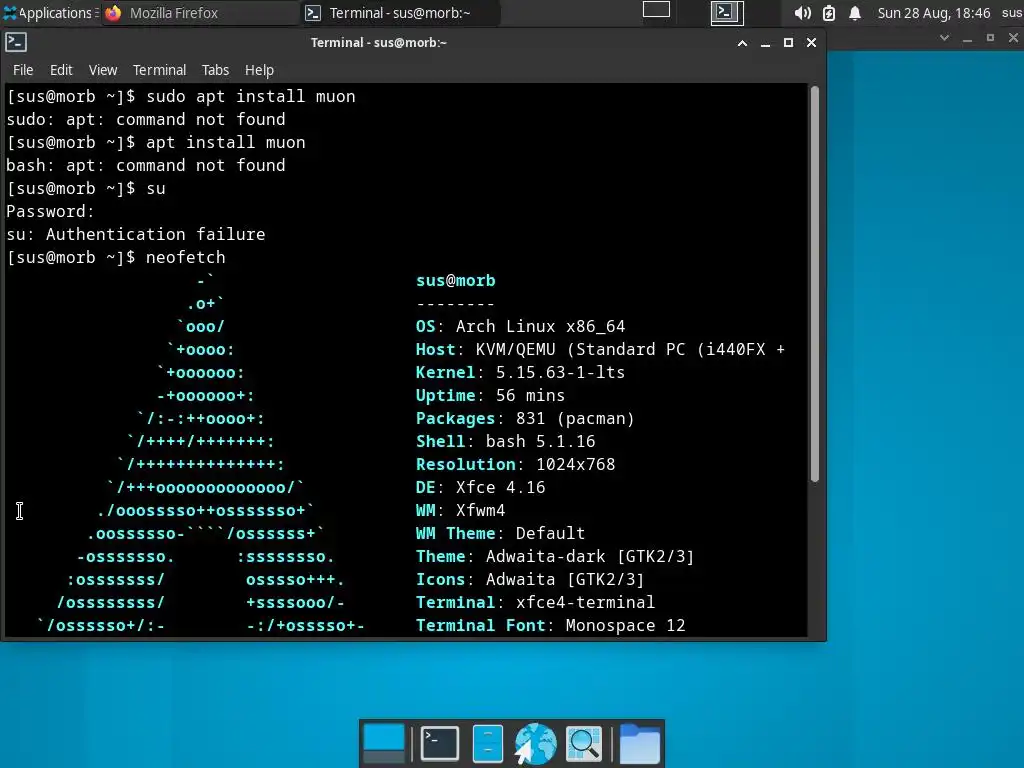Click 'Icons: Adwaita [GTK2/3]' line
Image resolution: width=1024 pixels, height=768 pixels.
[x=530, y=580]
